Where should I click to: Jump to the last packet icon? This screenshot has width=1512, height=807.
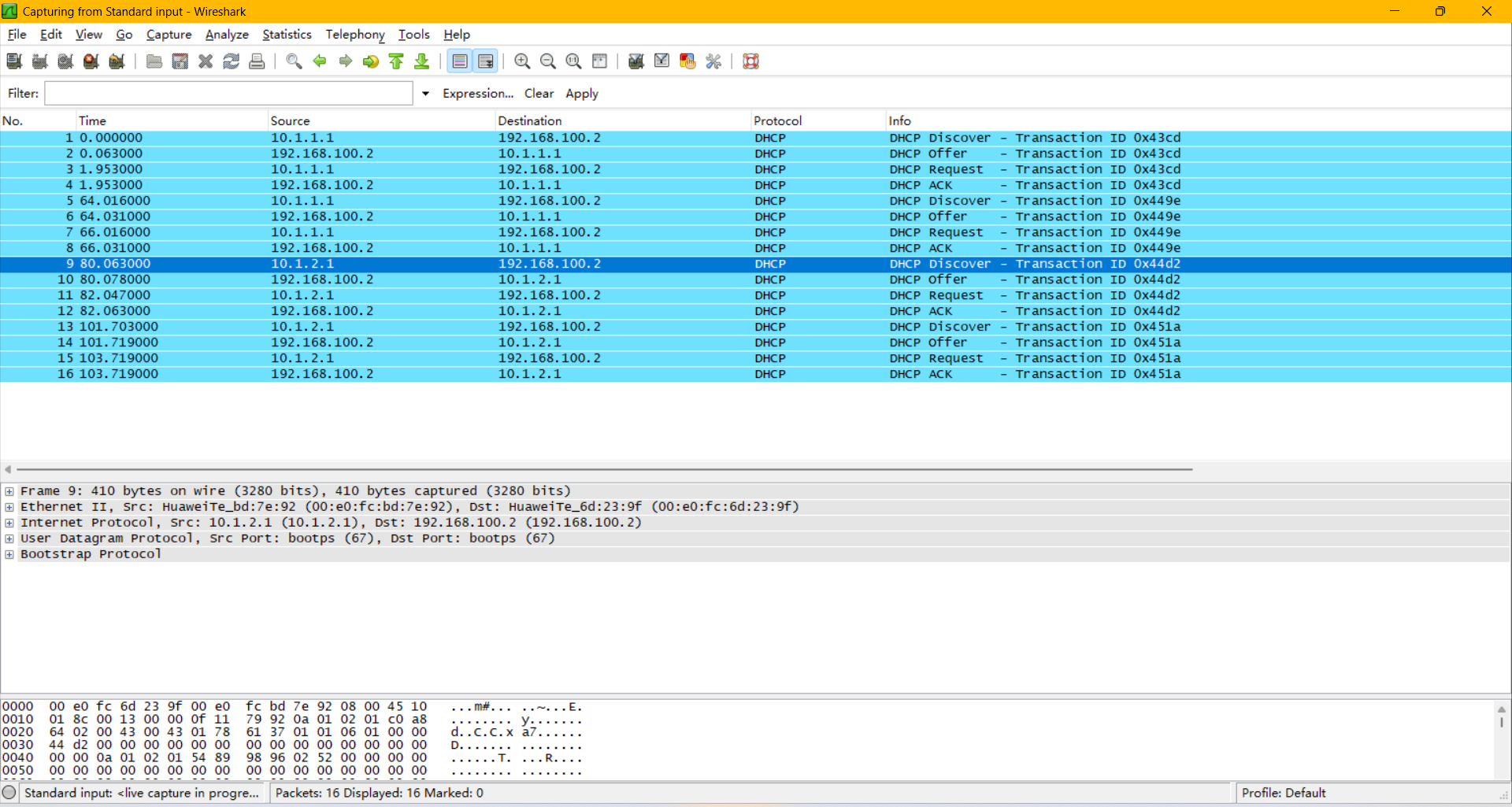[x=422, y=61]
